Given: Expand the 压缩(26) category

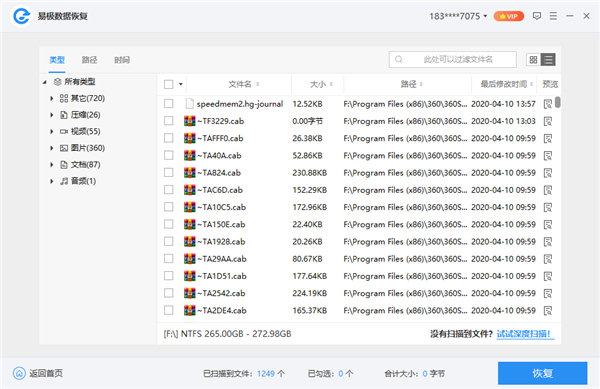Looking at the screenshot, I should (x=52, y=115).
